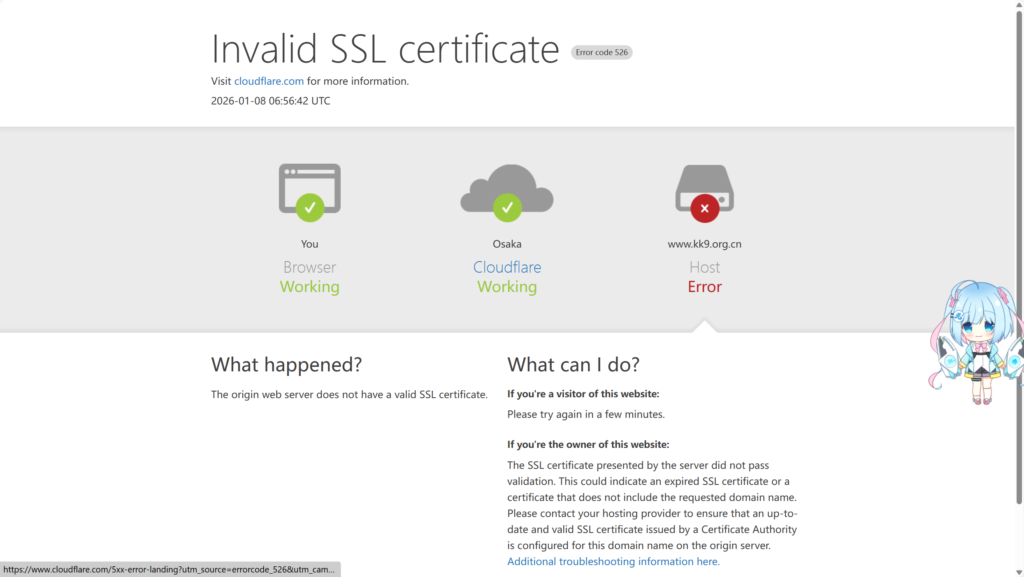Screen dimensions: 1024x577
Task: Click the gray cloud icon above Osaka
Action: [507, 184]
